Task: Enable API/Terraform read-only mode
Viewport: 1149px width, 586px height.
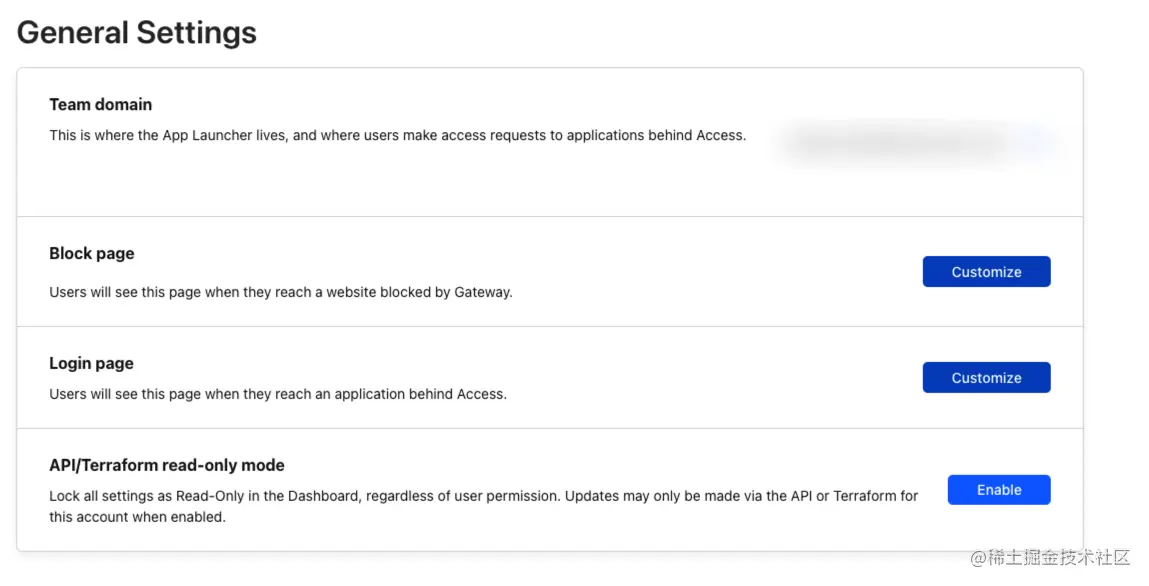Action: click(x=999, y=490)
